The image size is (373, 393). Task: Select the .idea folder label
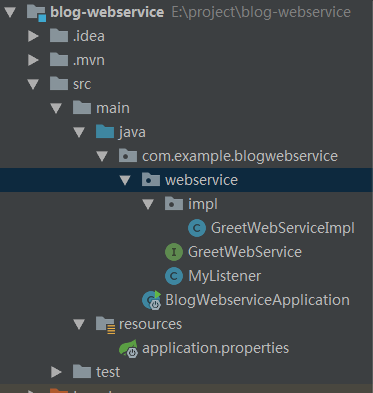coord(89,36)
